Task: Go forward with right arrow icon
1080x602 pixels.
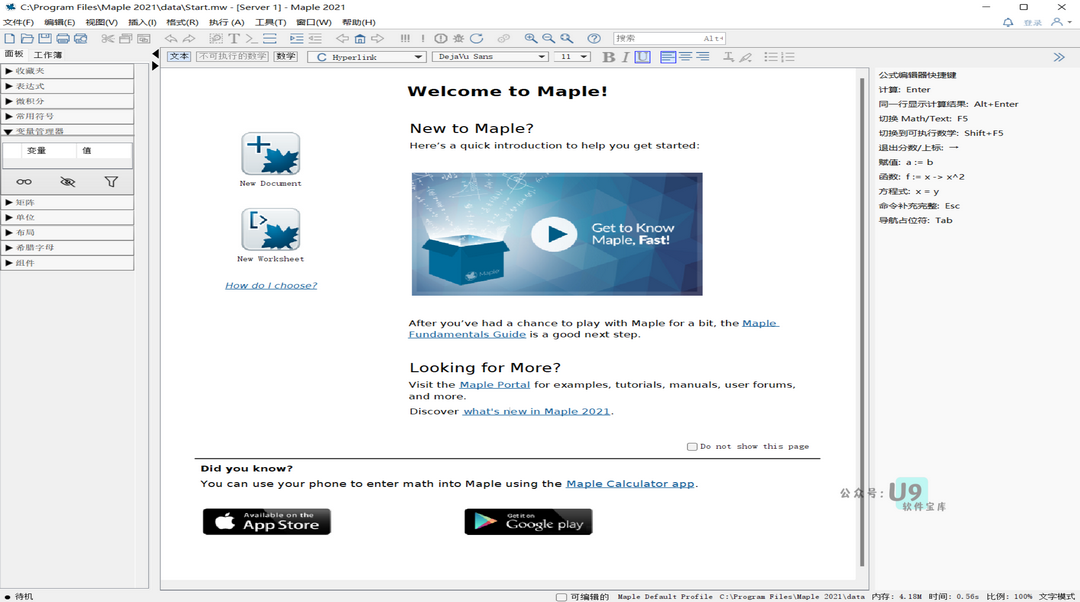Action: tap(377, 39)
